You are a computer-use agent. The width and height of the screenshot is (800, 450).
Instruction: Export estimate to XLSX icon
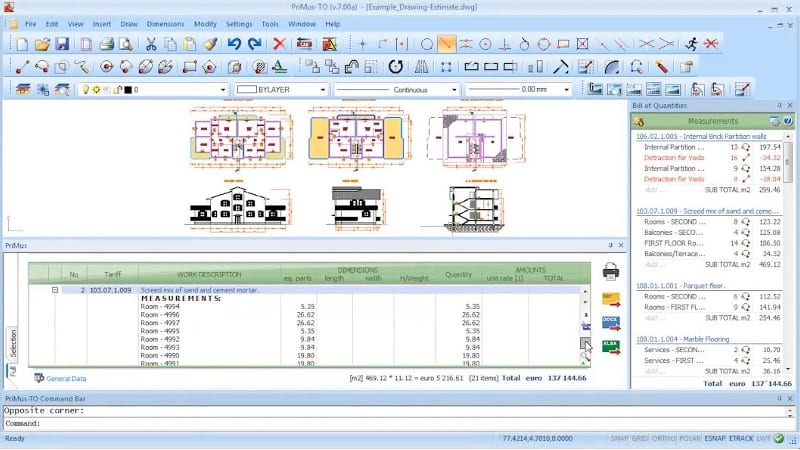[611, 347]
